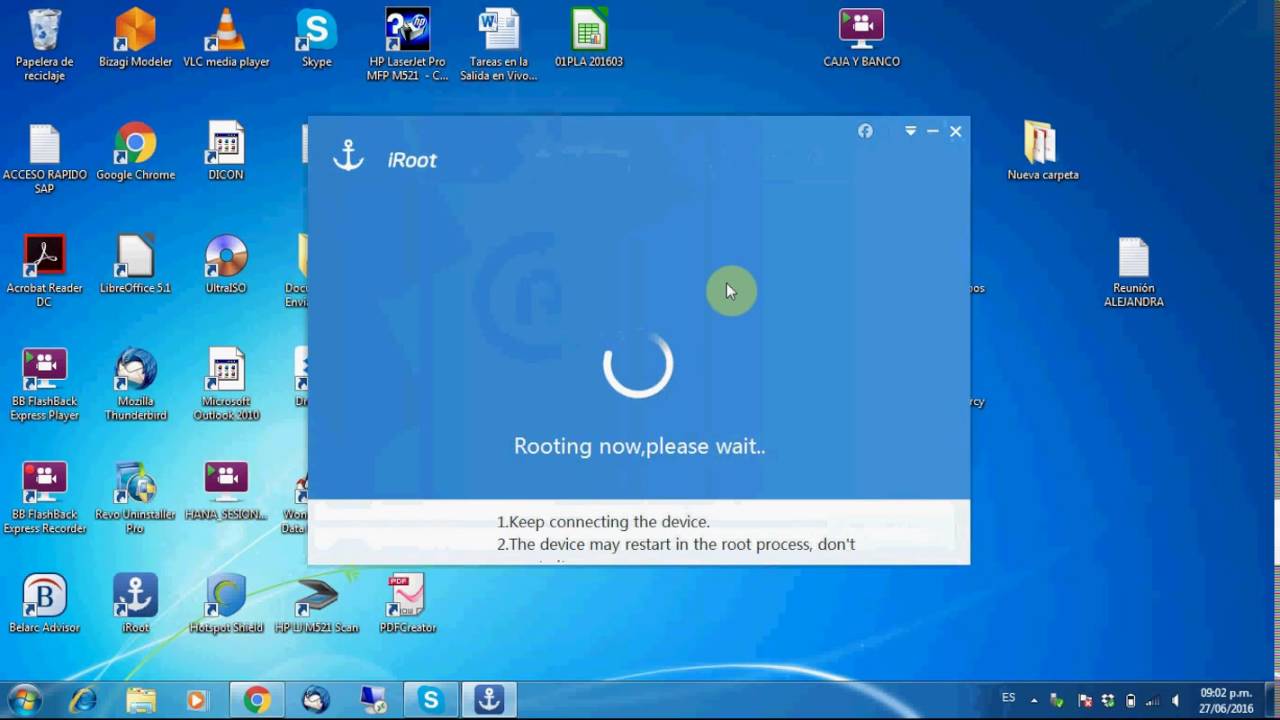Open HP LJ M521 Scan desktop shortcut

pyautogui.click(x=317, y=605)
